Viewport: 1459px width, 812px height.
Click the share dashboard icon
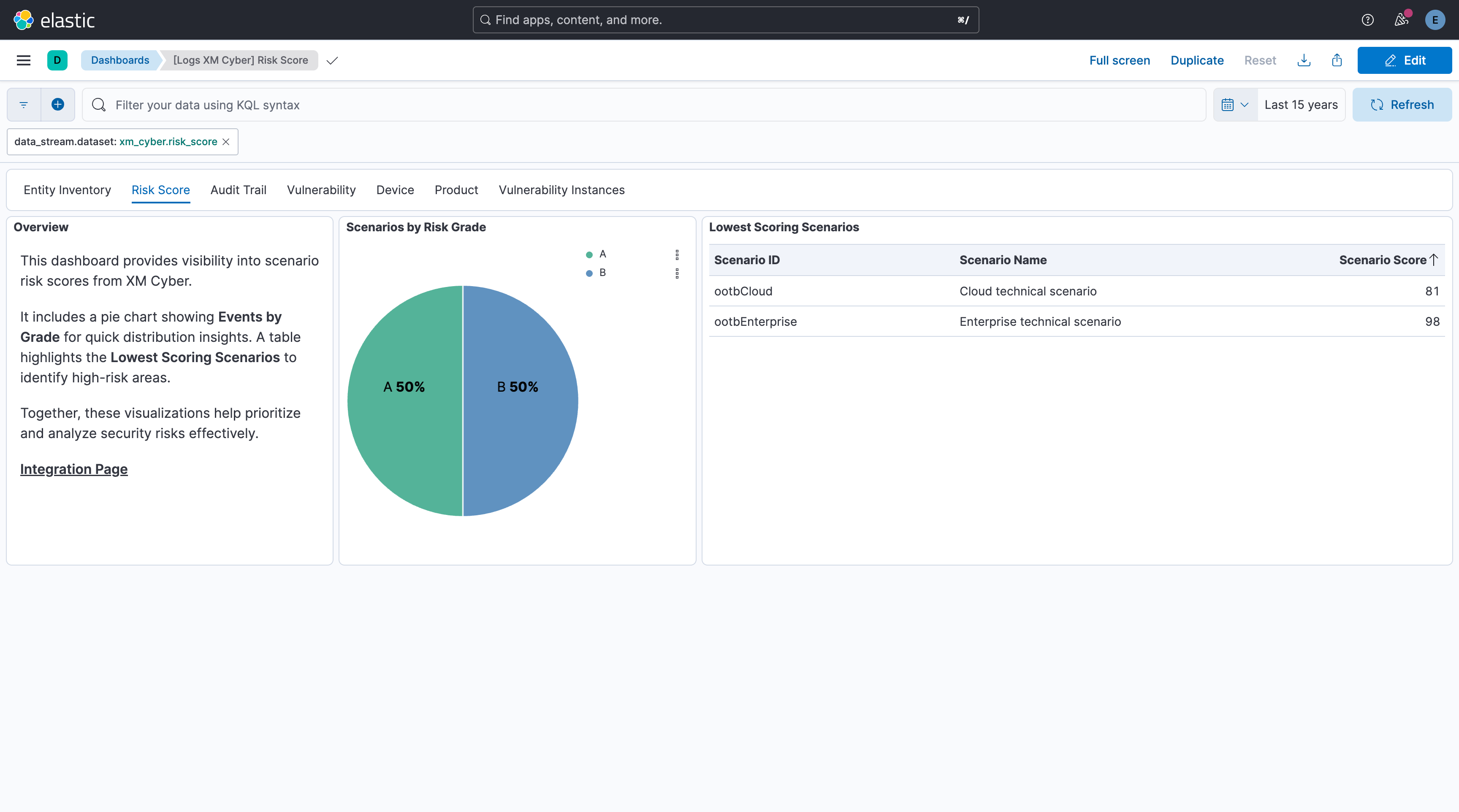[x=1337, y=60]
